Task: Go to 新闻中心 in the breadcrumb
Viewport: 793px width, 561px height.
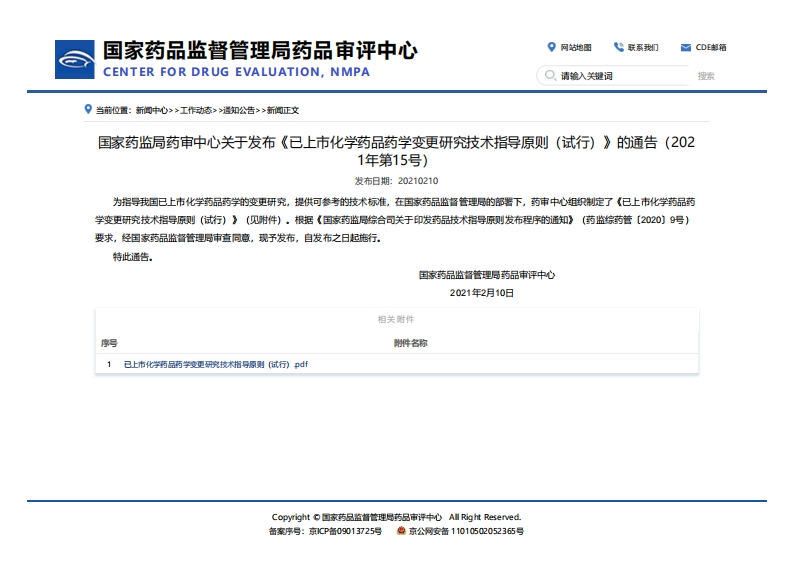Action: 152,110
